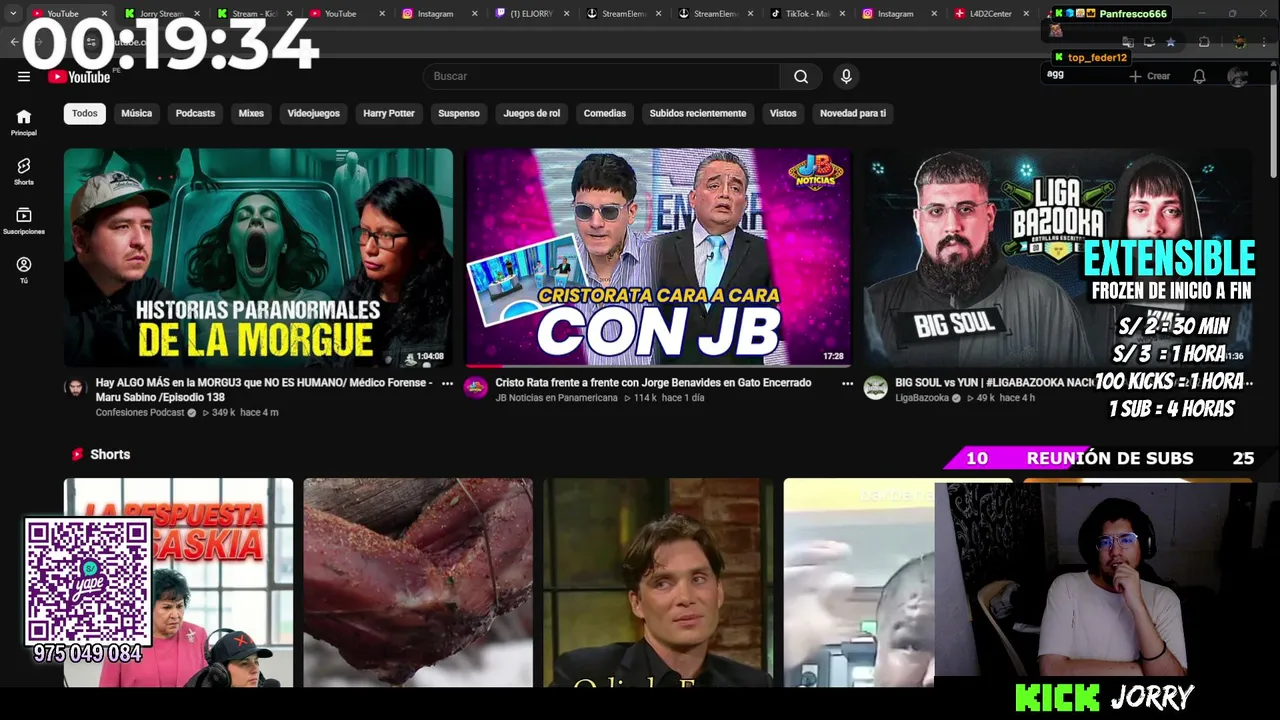Click the LigaBazooka channel avatar

click(x=876, y=388)
